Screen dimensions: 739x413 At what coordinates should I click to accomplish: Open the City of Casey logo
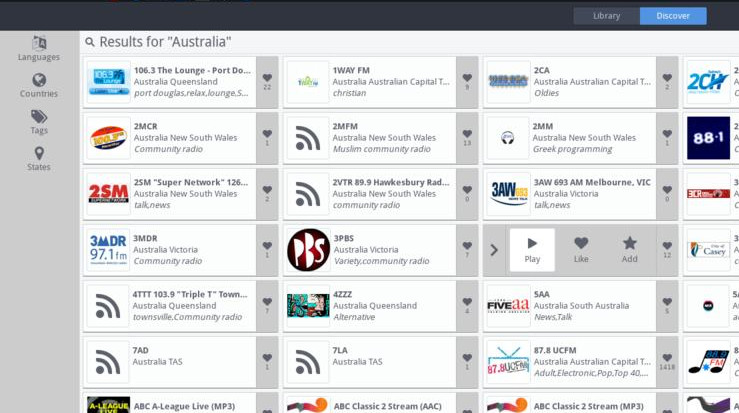[708, 250]
